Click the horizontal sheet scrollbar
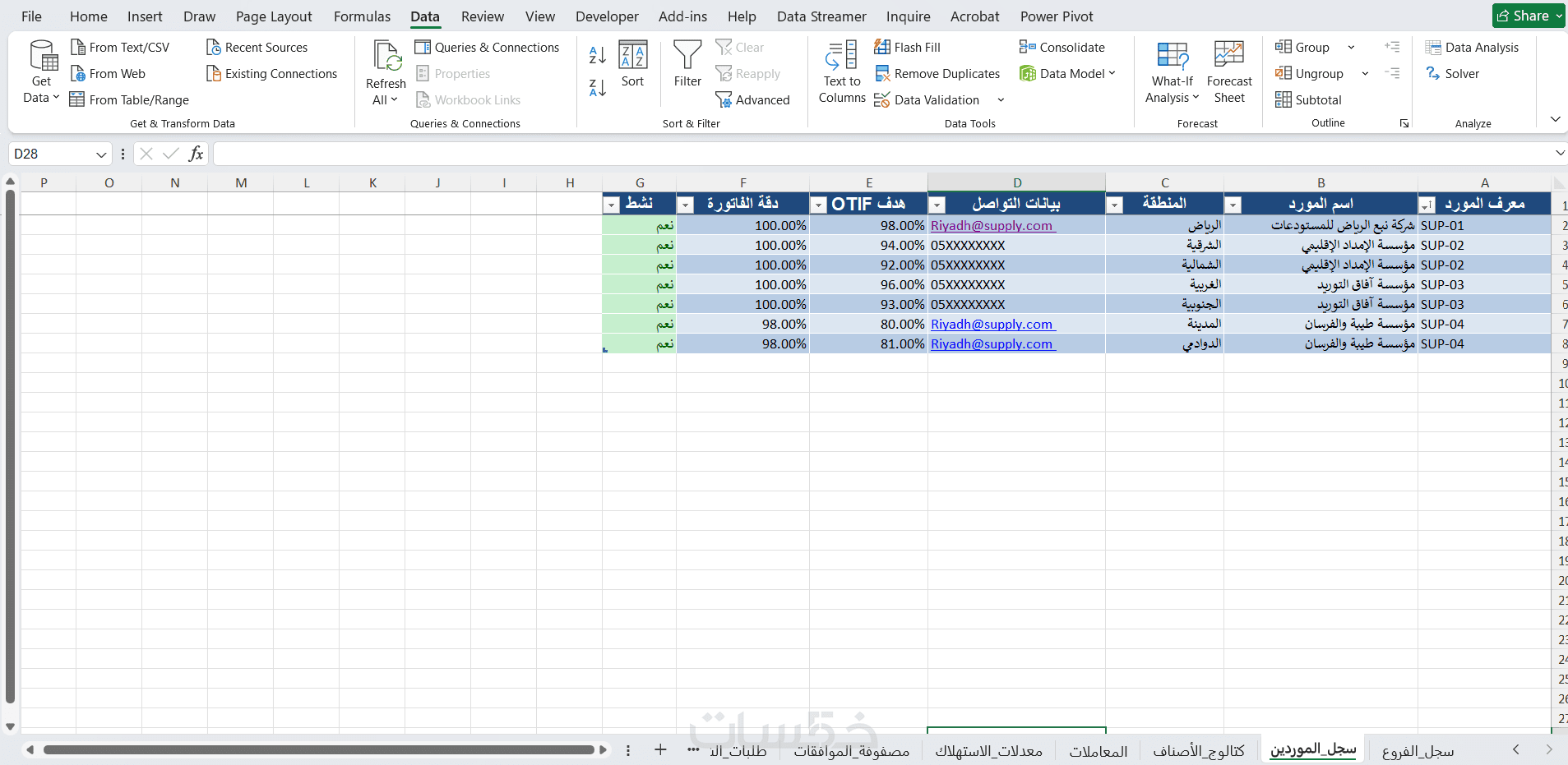The width and height of the screenshot is (1568, 765). click(318, 749)
